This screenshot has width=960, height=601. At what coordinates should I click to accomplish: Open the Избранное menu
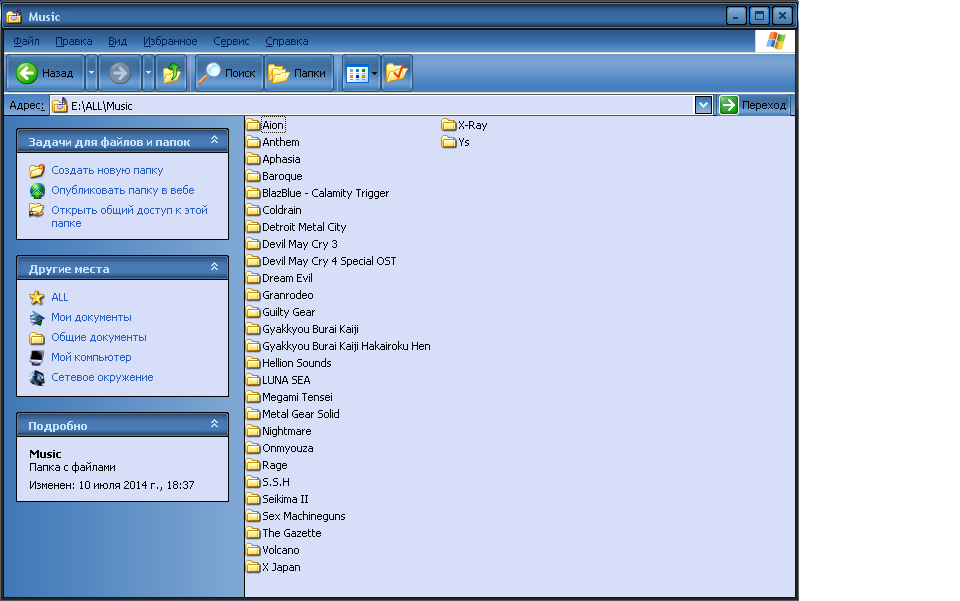coord(170,41)
